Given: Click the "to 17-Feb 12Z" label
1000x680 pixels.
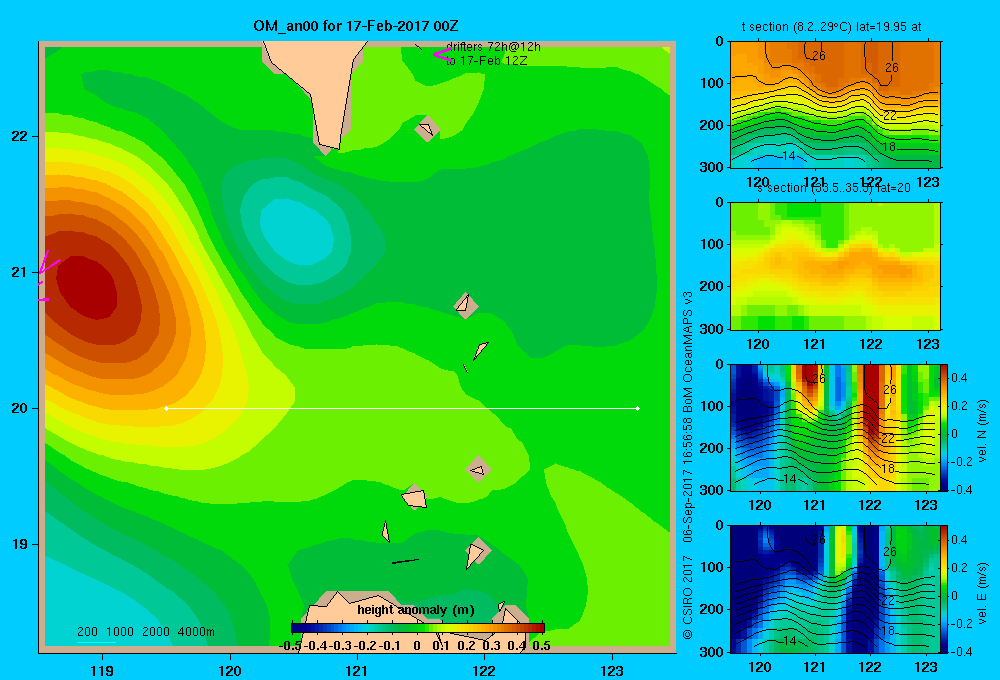Looking at the screenshot, I should 486,61.
